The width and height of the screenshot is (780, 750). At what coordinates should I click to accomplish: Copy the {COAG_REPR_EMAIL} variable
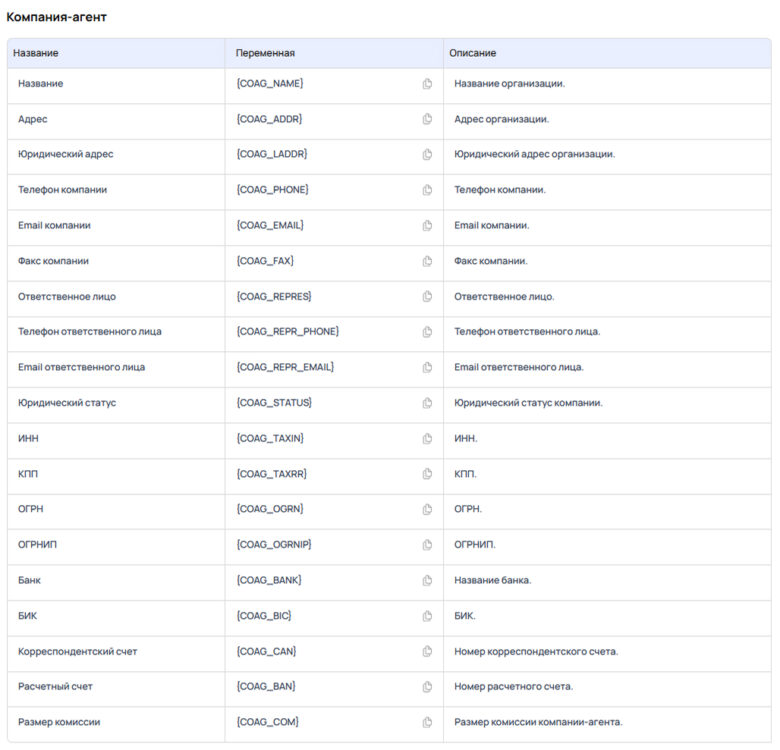point(427,368)
